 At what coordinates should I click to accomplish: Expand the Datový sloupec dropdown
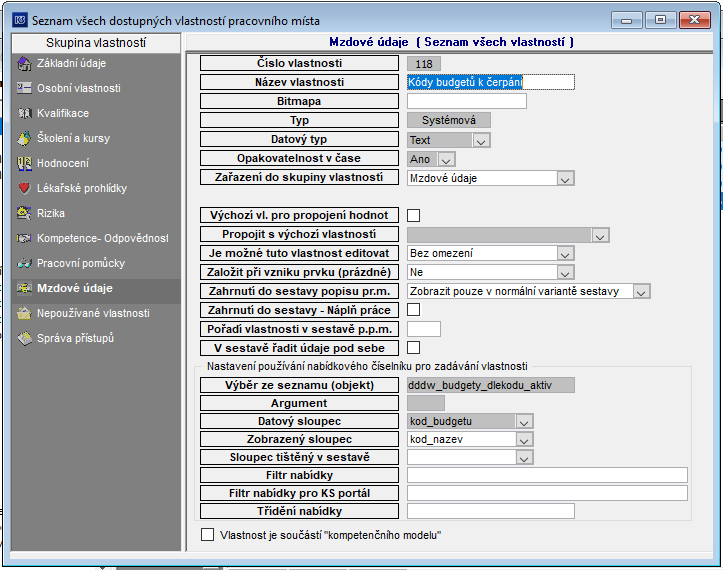click(x=524, y=422)
